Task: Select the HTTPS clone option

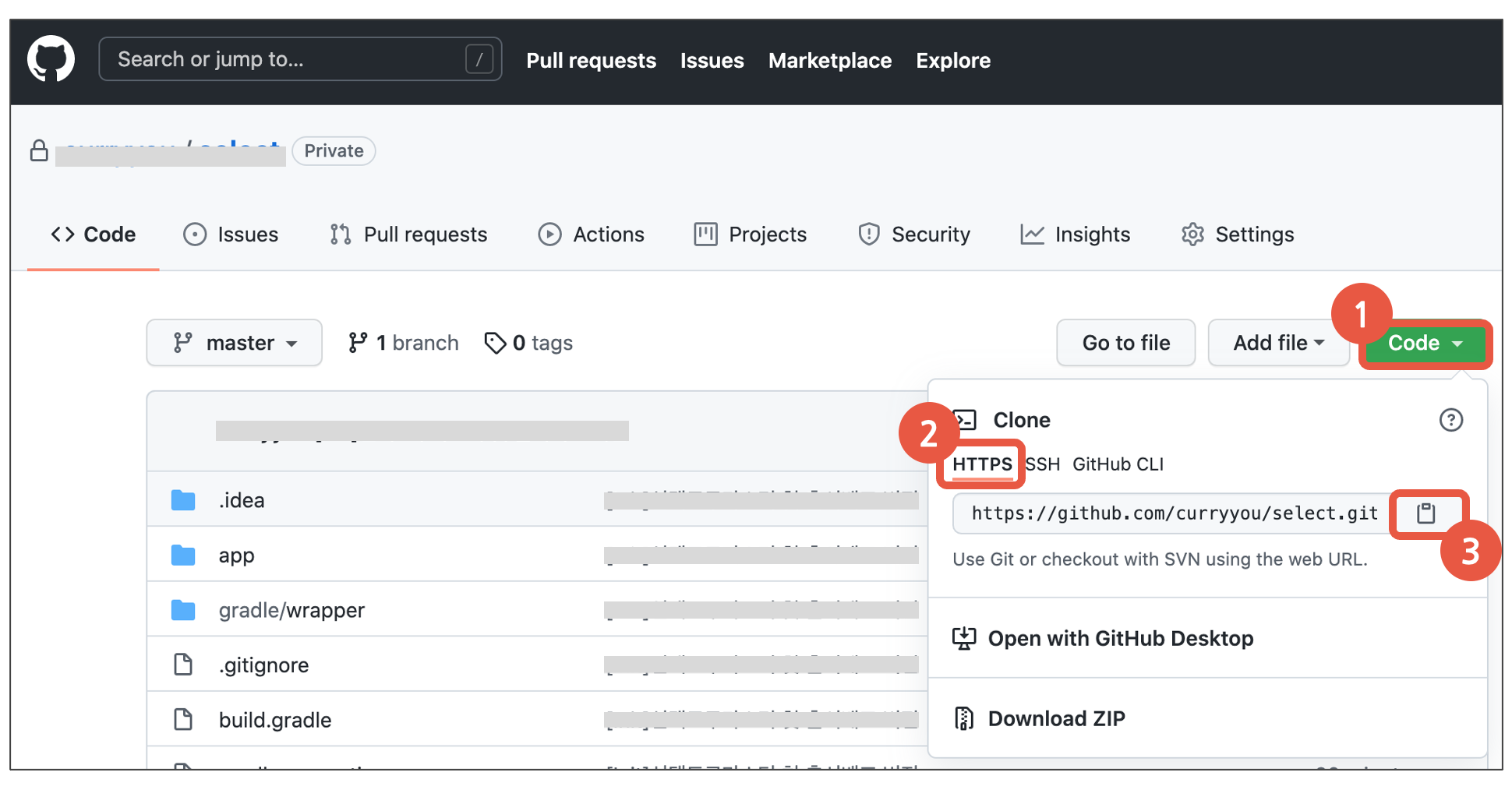Action: [982, 464]
